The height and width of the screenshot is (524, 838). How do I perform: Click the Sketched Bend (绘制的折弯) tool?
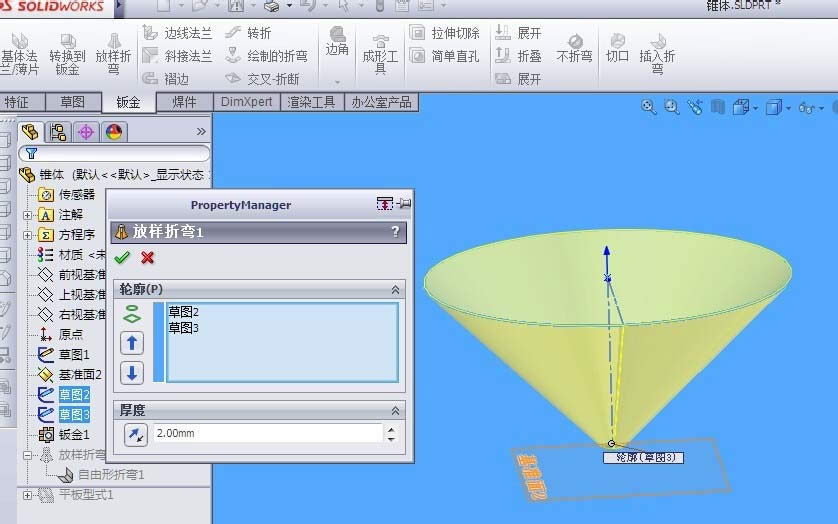(x=266, y=56)
